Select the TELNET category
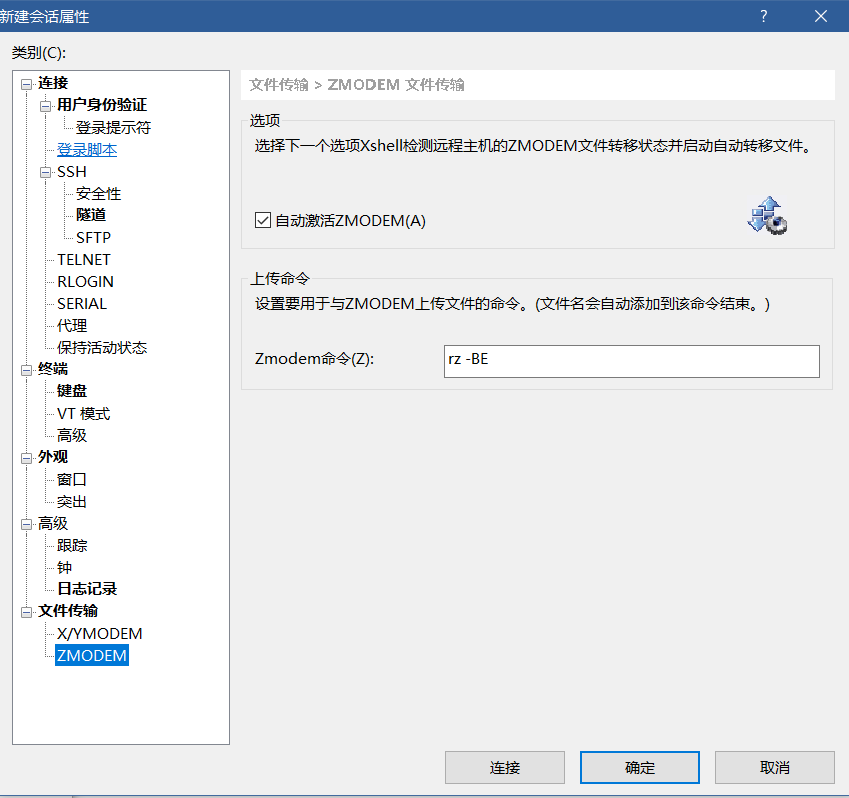The height and width of the screenshot is (798, 849). point(83,260)
